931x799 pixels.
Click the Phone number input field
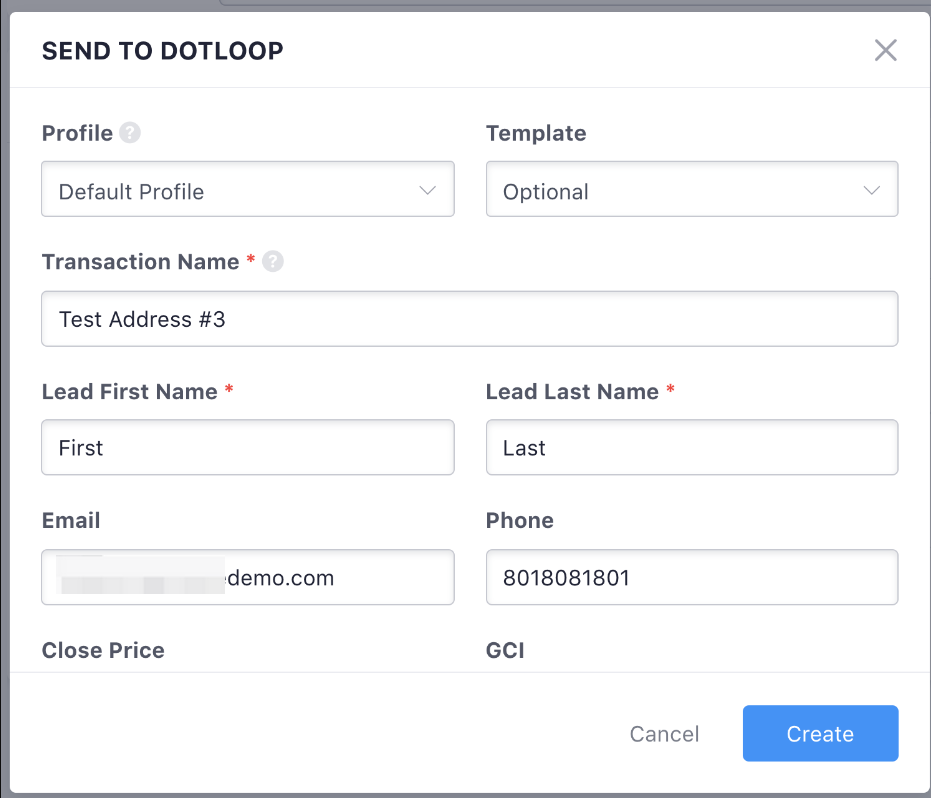[691, 577]
